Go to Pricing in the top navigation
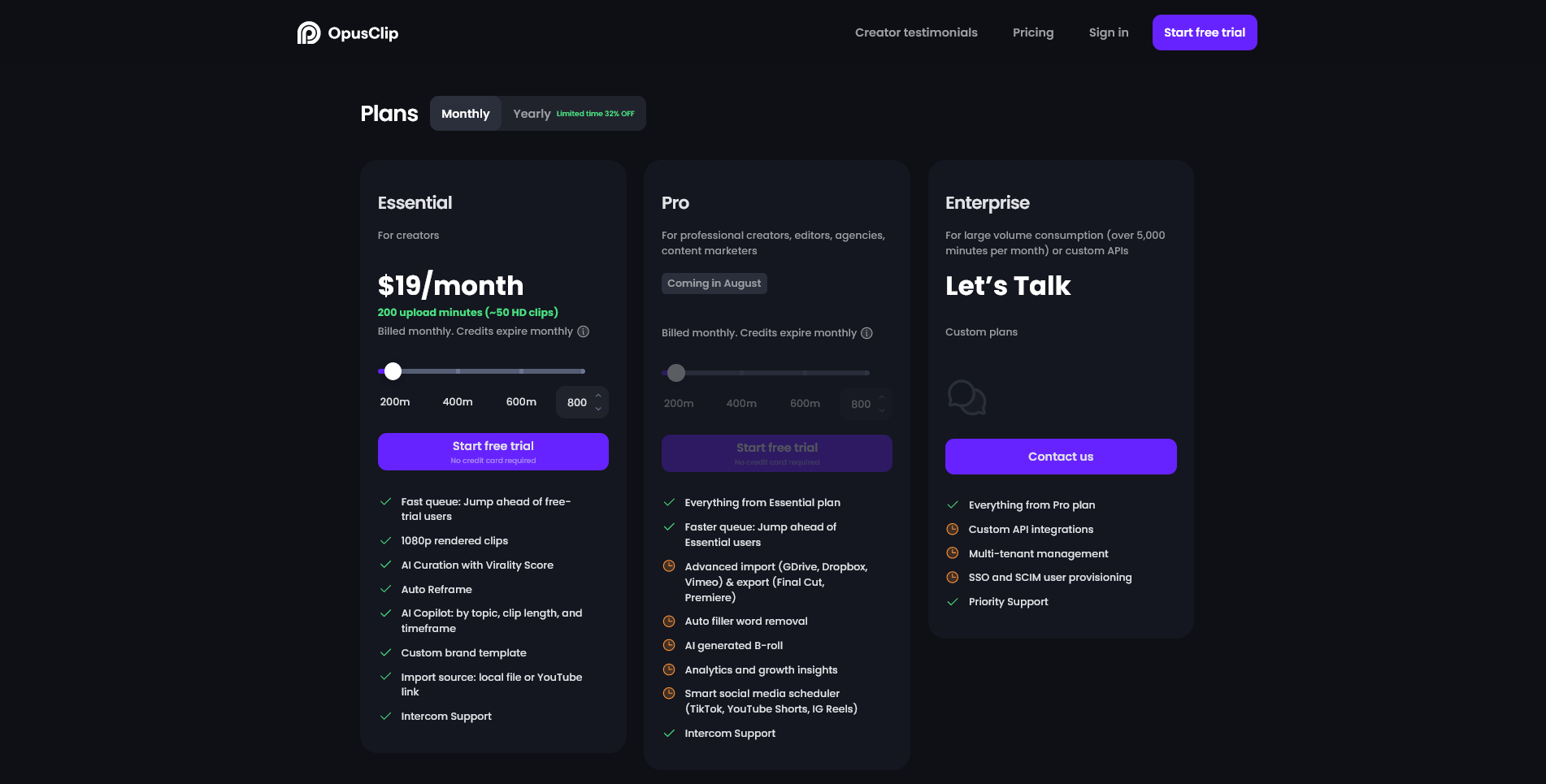 1032,32
